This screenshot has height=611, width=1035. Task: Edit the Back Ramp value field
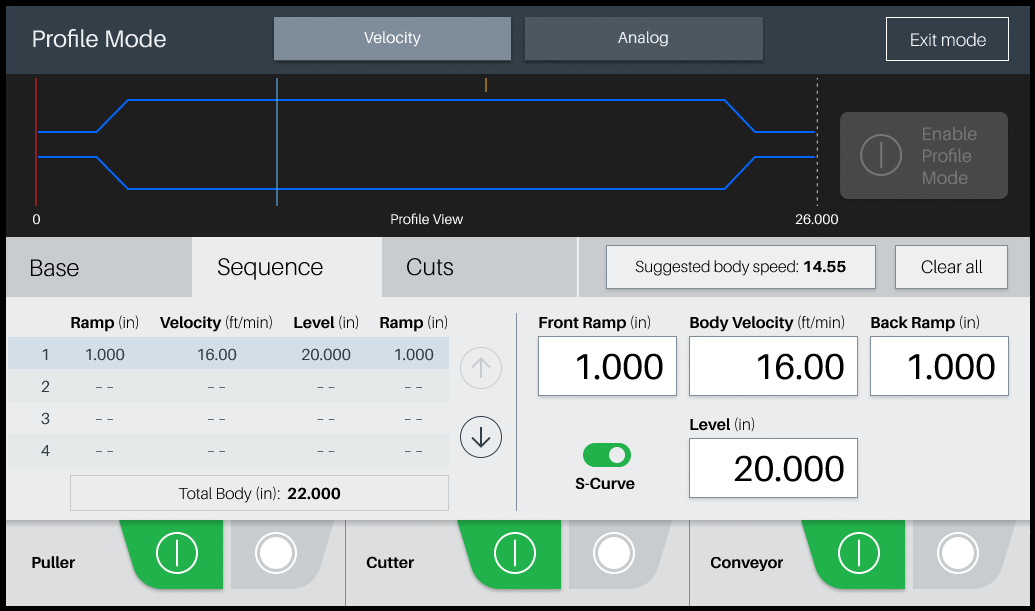(x=939, y=366)
